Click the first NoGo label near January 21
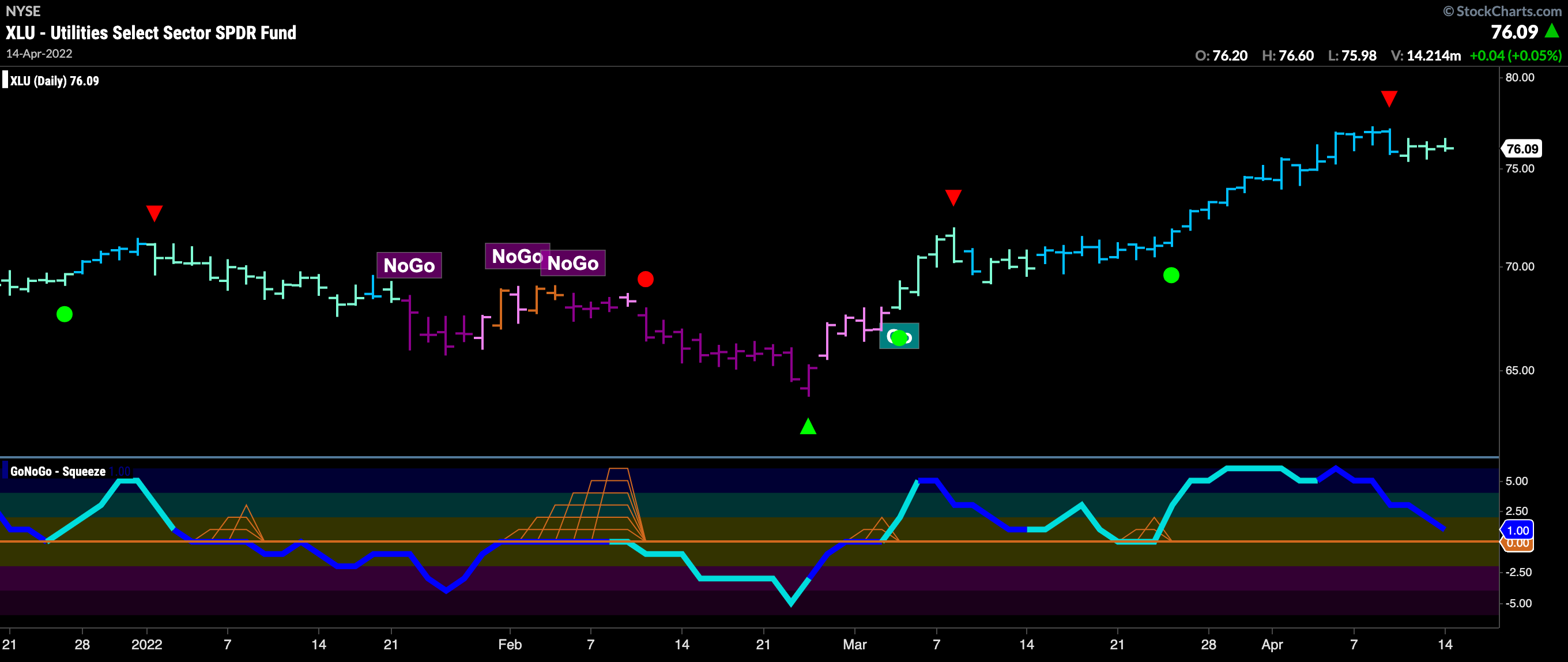 point(409,265)
